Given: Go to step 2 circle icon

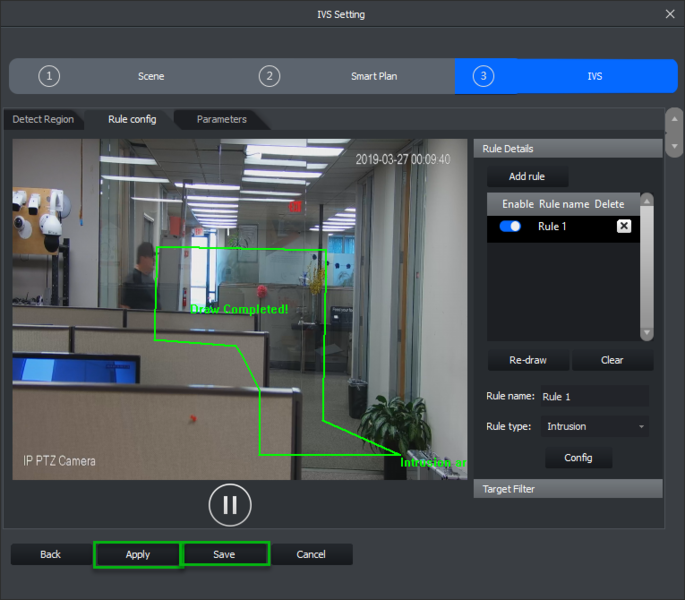Looking at the screenshot, I should [269, 76].
